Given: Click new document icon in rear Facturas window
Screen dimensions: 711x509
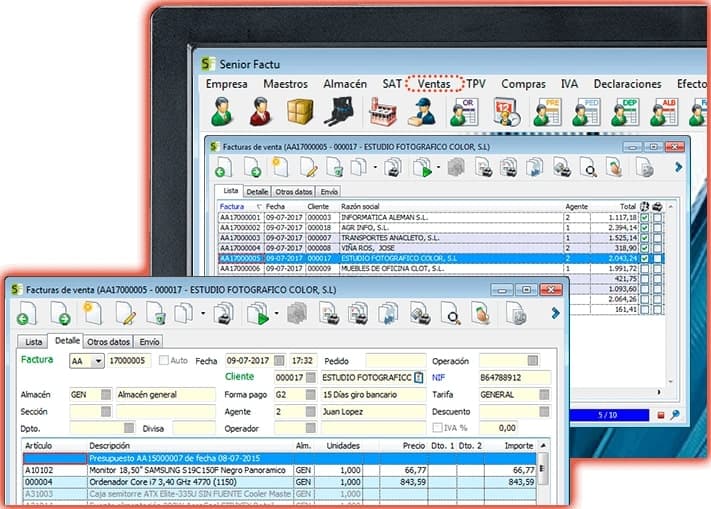Looking at the screenshot, I should (x=279, y=168).
